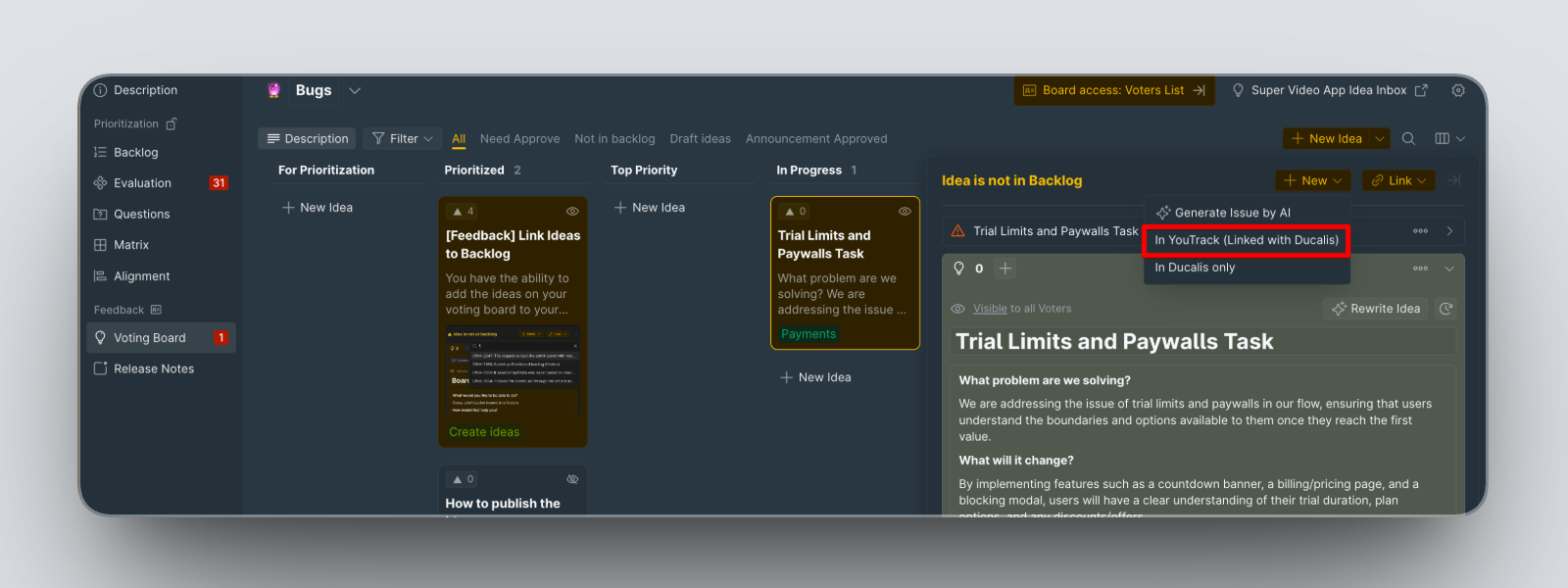The width and height of the screenshot is (1568, 588).
Task: Switch to the Need Approve tab
Action: pos(519,139)
